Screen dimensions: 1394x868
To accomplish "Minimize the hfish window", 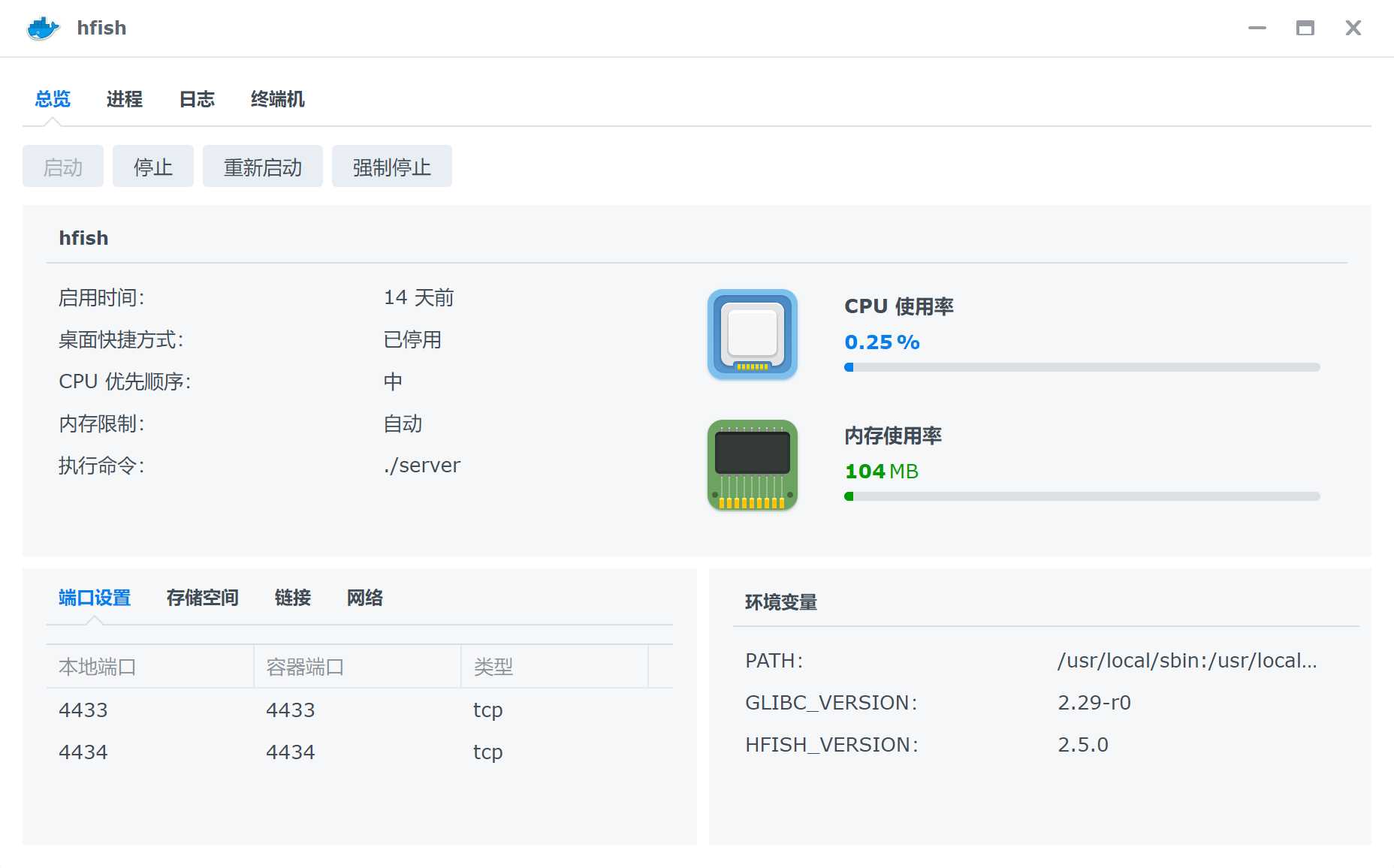I will tap(1257, 29).
